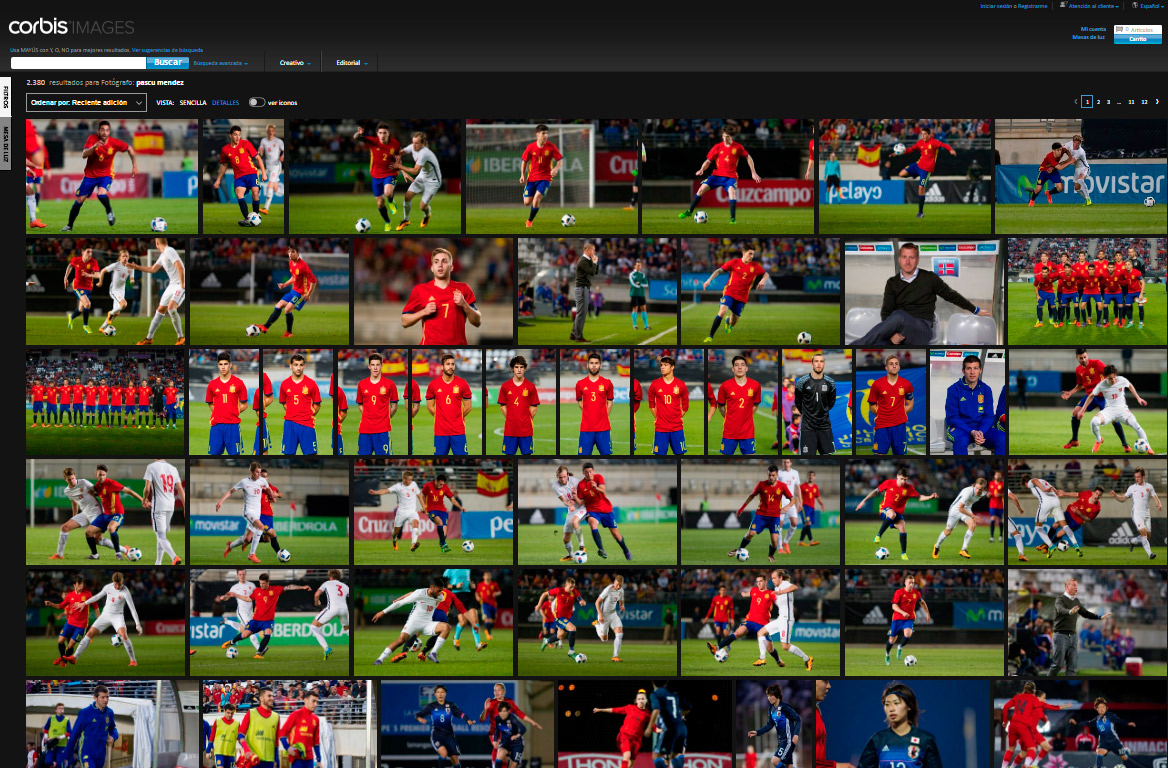The height and width of the screenshot is (768, 1168).
Task: Open the Creativo menu
Action: [294, 63]
